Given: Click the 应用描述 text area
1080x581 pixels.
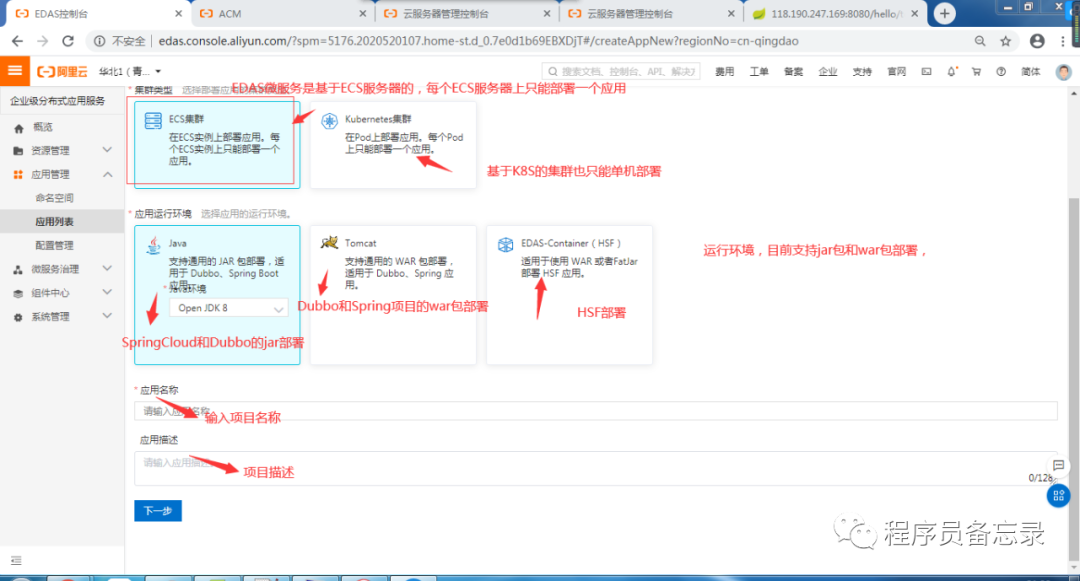Looking at the screenshot, I should pyautogui.click(x=596, y=468).
